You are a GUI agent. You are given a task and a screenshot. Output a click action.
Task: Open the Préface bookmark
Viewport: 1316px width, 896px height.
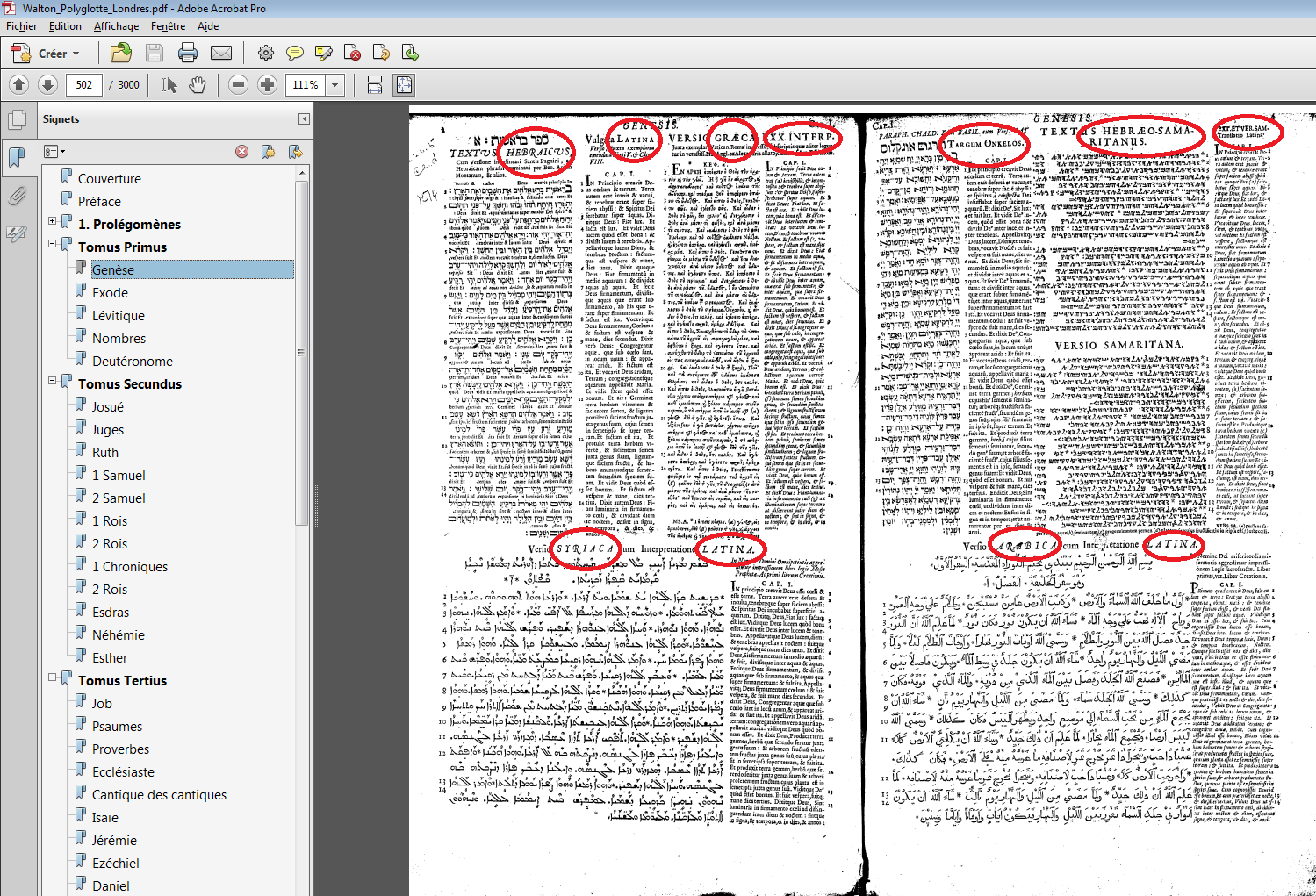99,202
